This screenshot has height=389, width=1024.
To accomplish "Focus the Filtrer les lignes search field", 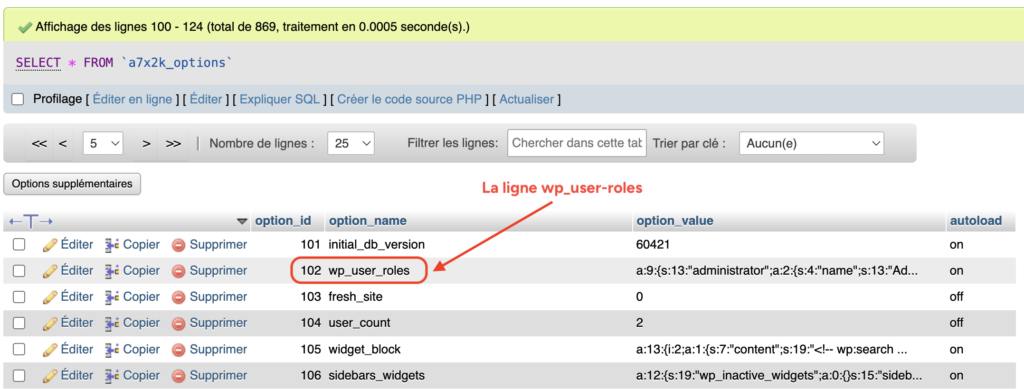I will (x=577, y=143).
